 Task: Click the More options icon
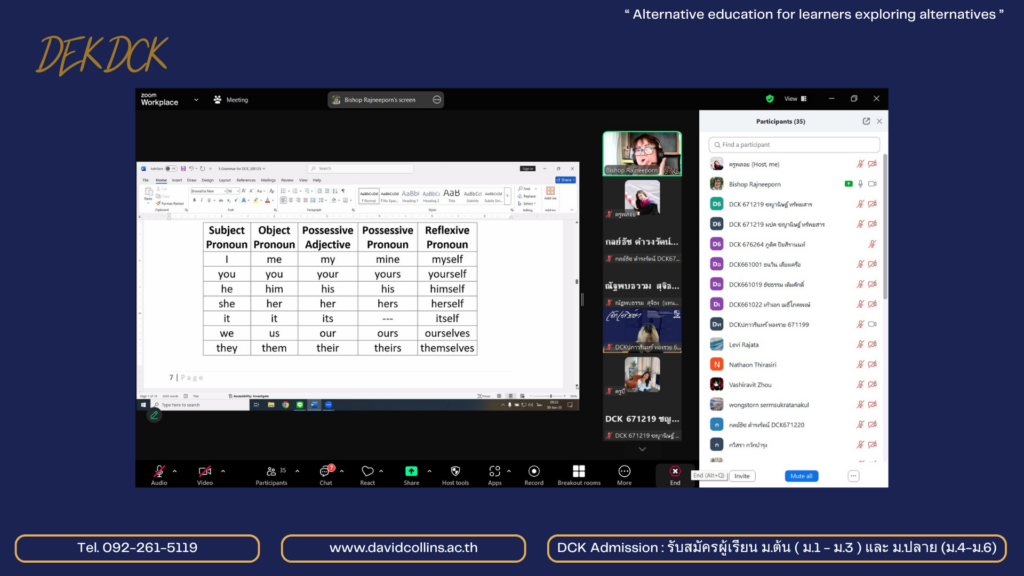click(x=625, y=471)
